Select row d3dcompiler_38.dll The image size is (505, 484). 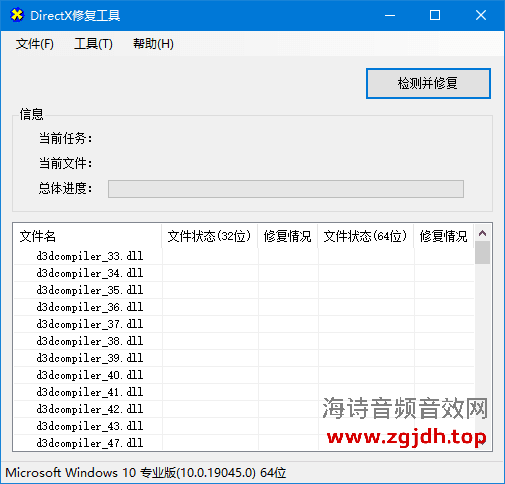[x=244, y=341]
